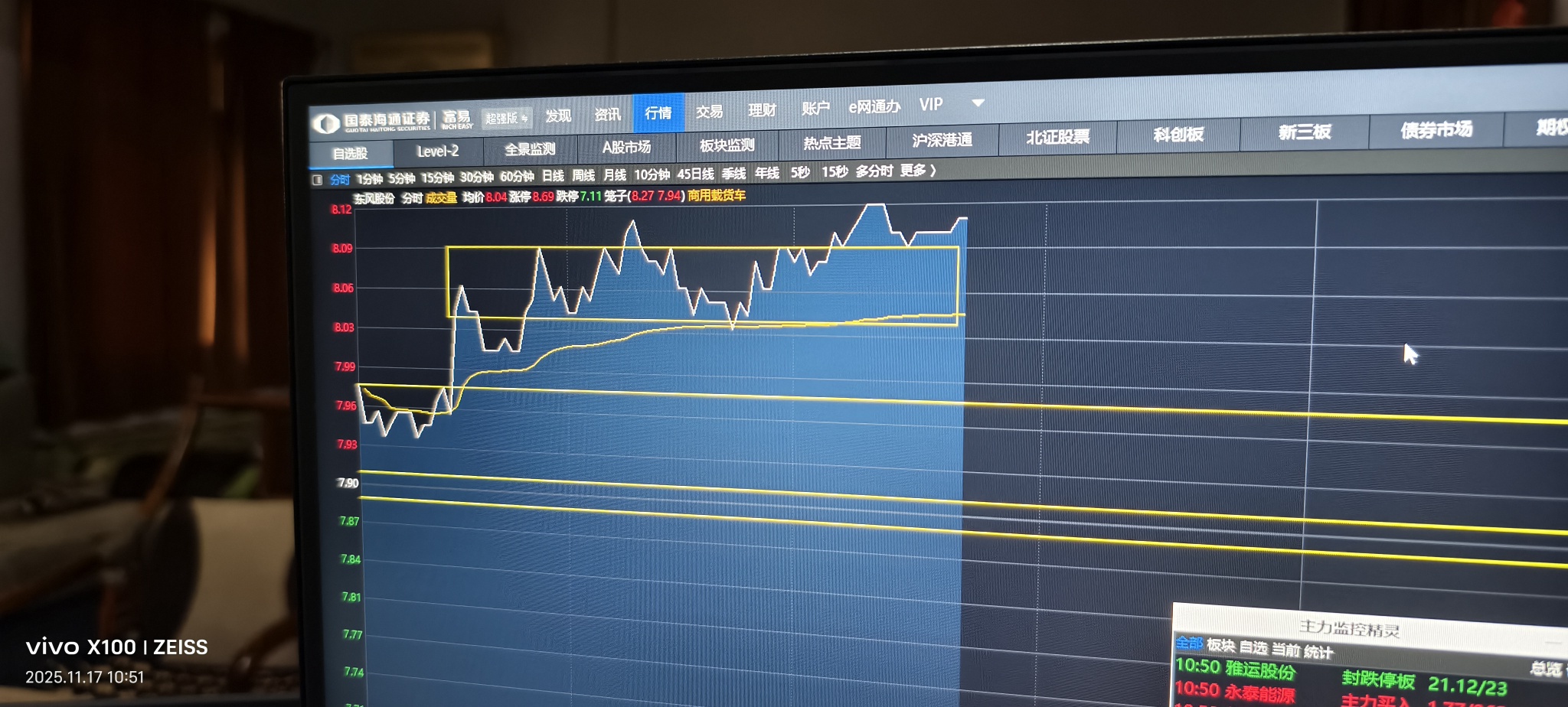Switch to the A股市场 tab
This screenshot has width=1568, height=707.
[626, 147]
